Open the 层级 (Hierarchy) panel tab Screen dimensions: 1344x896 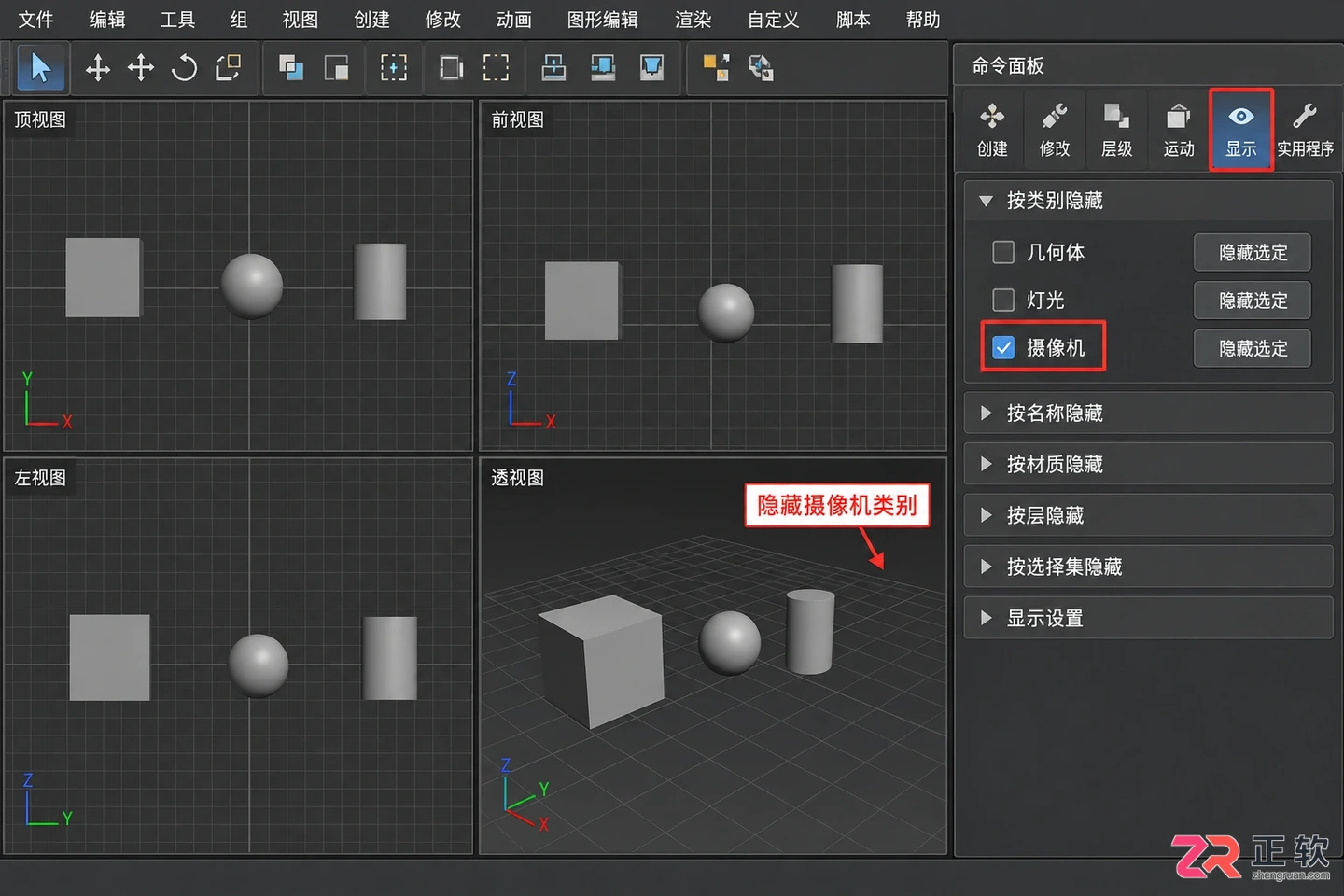click(x=1116, y=130)
